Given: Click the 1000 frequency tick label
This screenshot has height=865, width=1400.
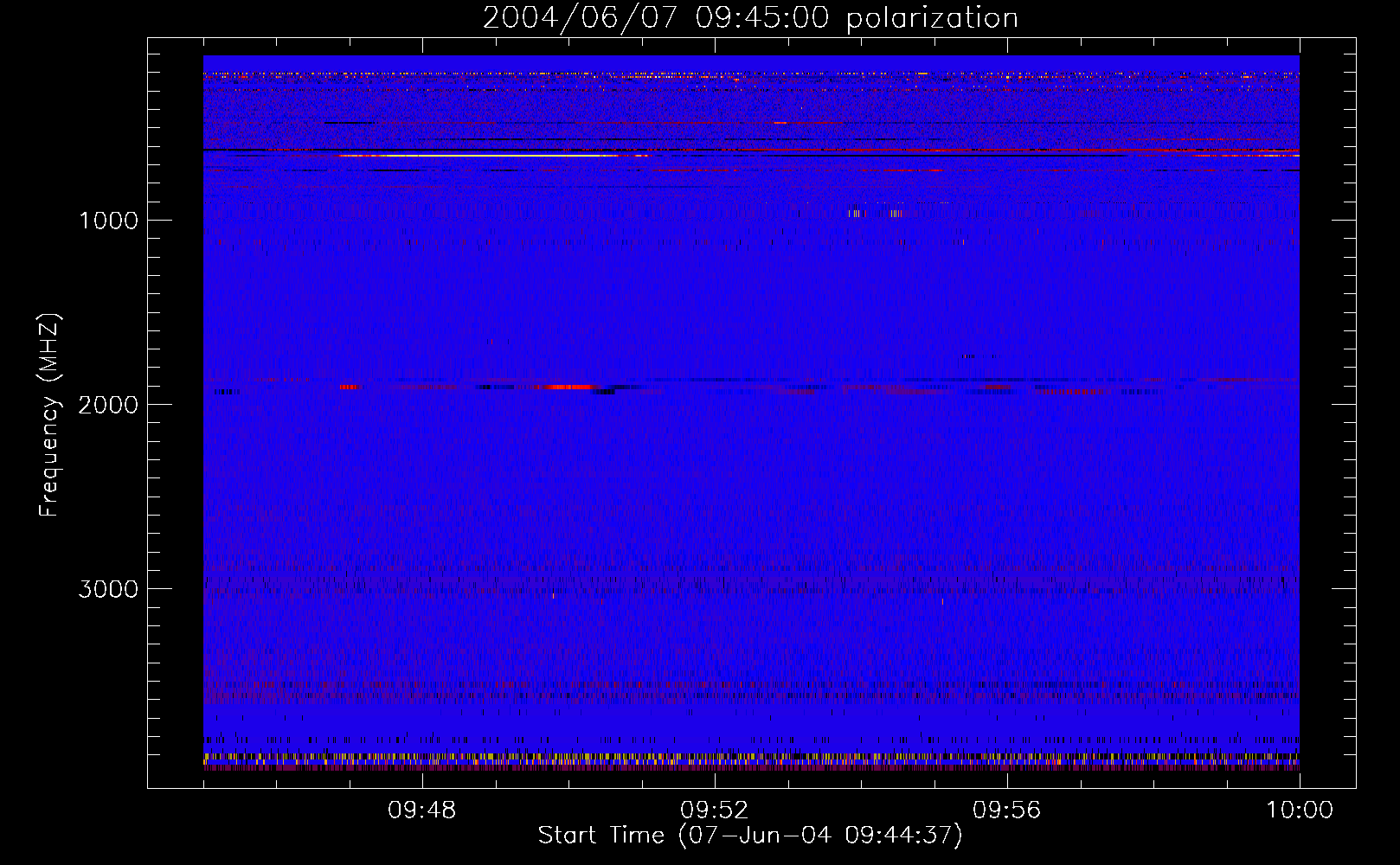Looking at the screenshot, I should pos(108,221).
